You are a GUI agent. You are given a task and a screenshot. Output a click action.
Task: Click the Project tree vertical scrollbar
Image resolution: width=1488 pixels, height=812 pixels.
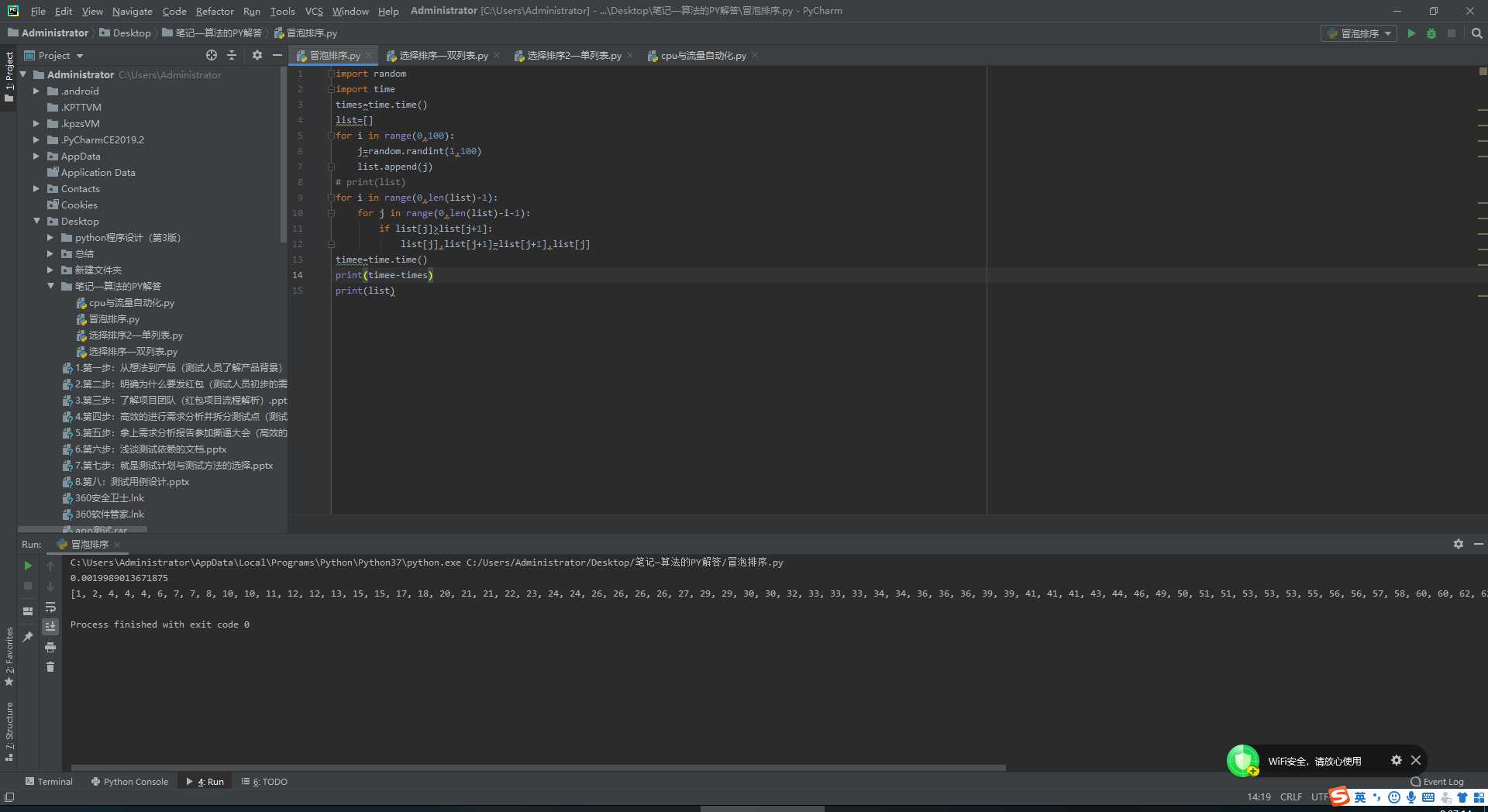pos(284,155)
